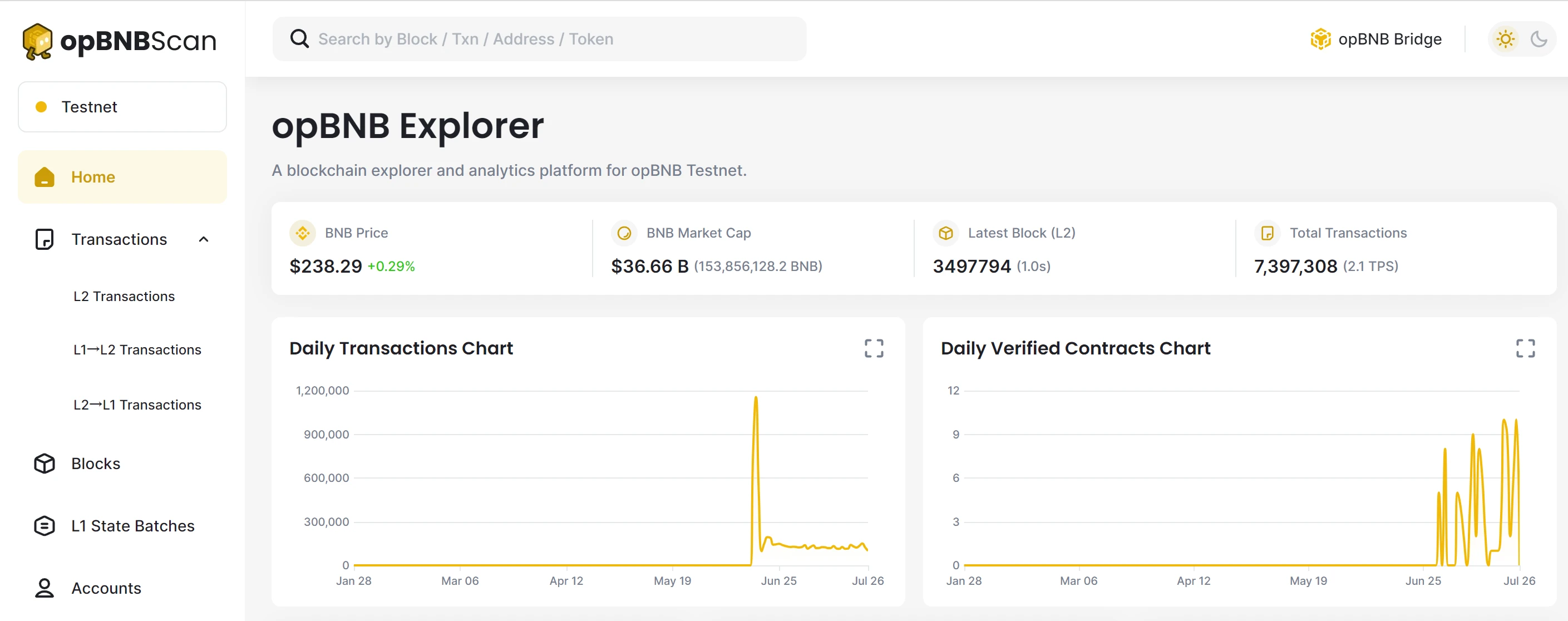Open L2 Transactions submenu item
Viewport: 1568px width, 621px height.
[124, 297]
